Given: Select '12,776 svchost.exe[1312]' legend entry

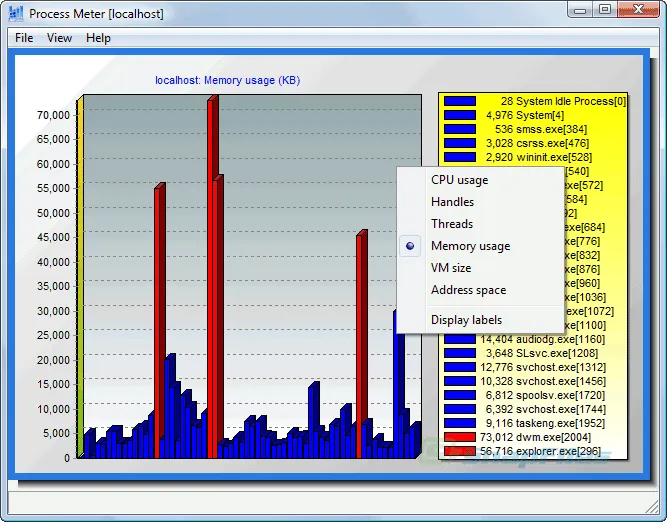Looking at the screenshot, I should point(543,367).
